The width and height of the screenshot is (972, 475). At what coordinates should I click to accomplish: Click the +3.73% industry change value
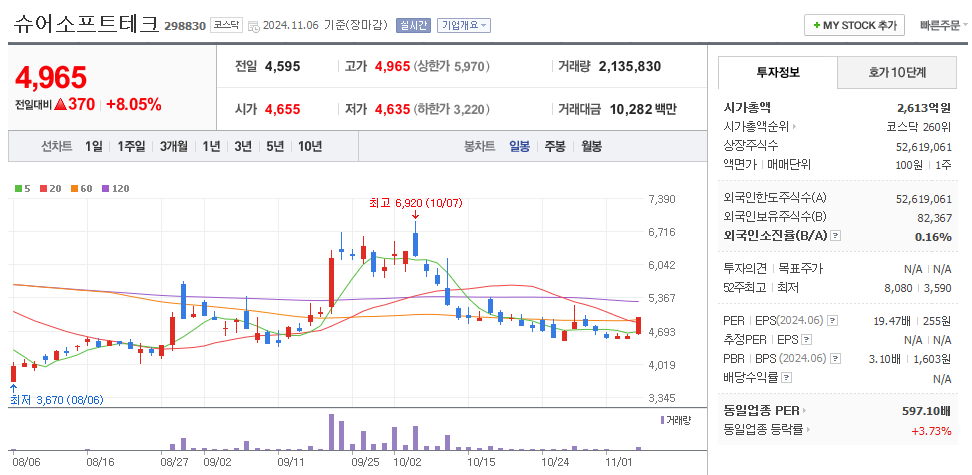click(x=932, y=430)
